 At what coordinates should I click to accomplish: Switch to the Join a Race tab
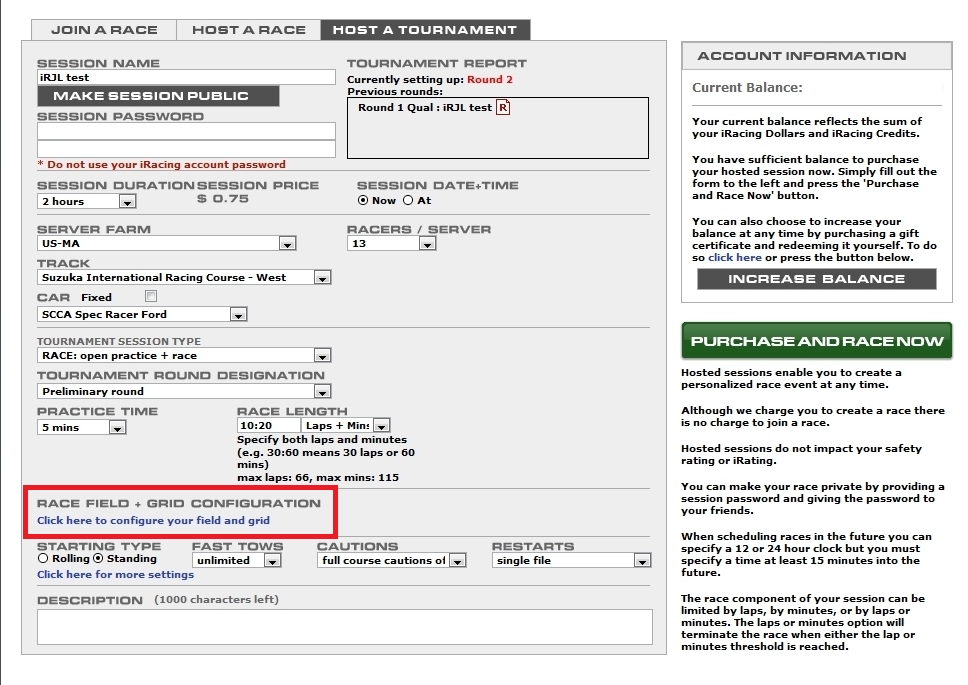[104, 30]
